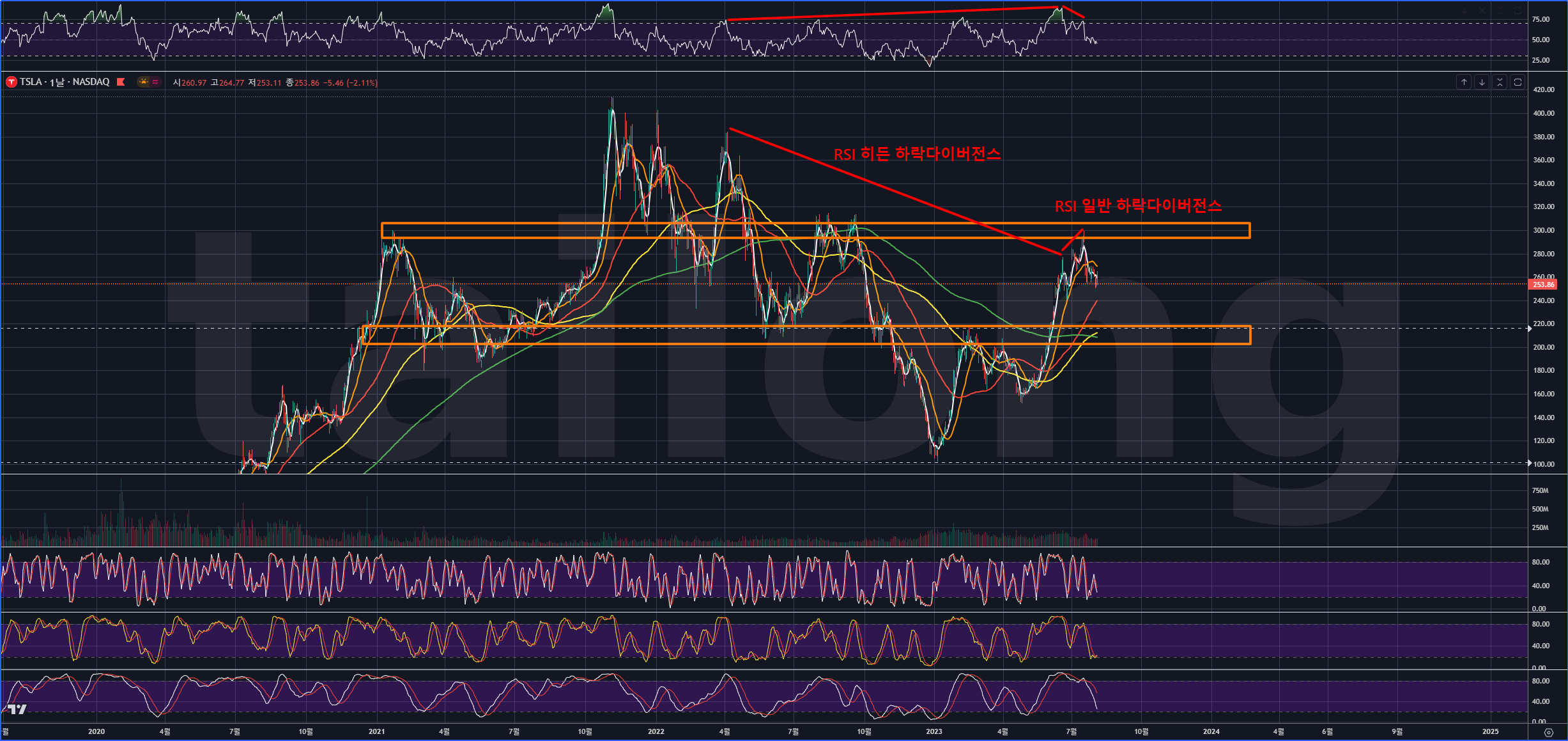Move main price pane down with arrow
1568x741 pixels.
[1482, 82]
